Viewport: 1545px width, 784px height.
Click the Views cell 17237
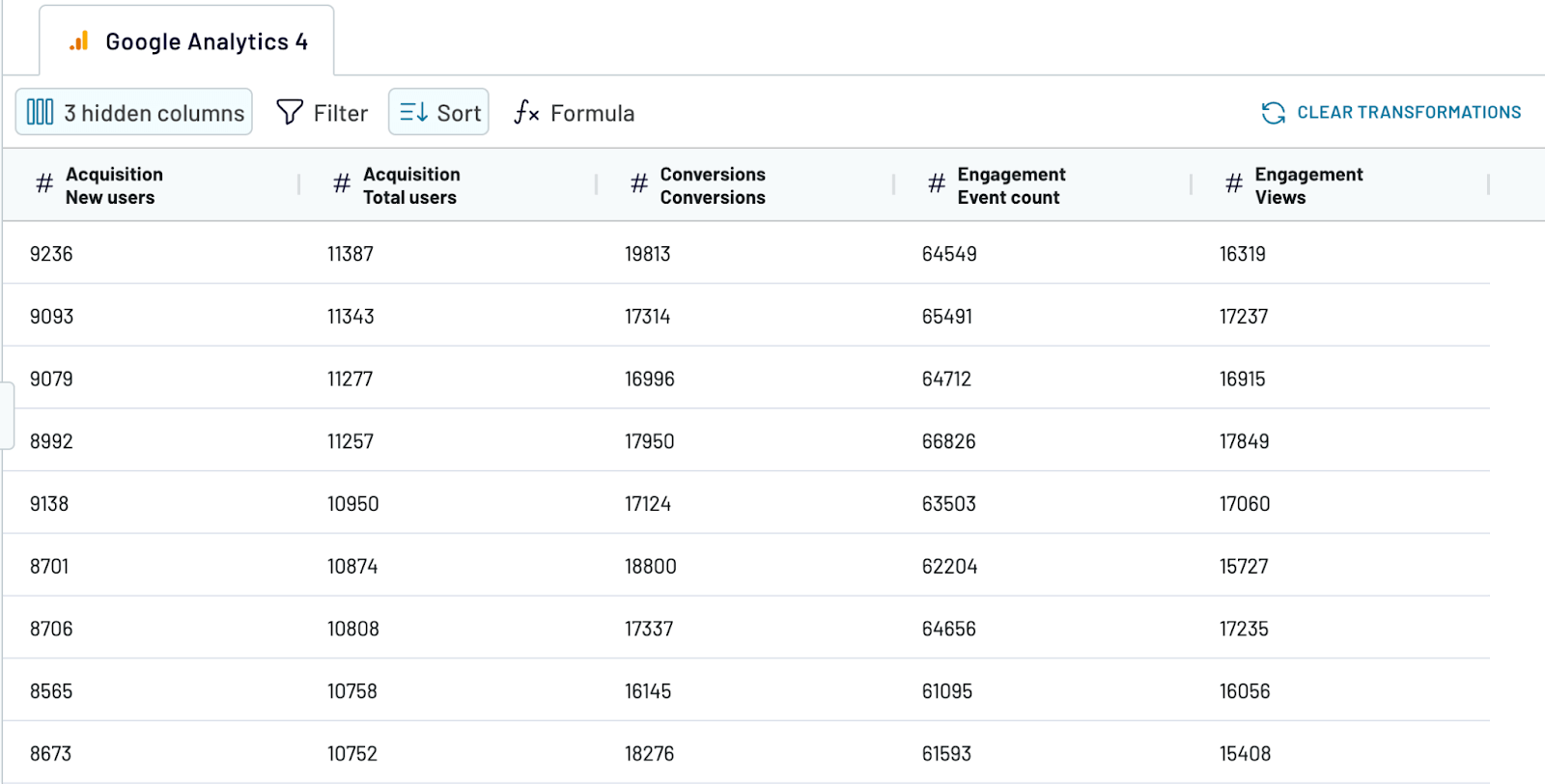[1244, 317]
